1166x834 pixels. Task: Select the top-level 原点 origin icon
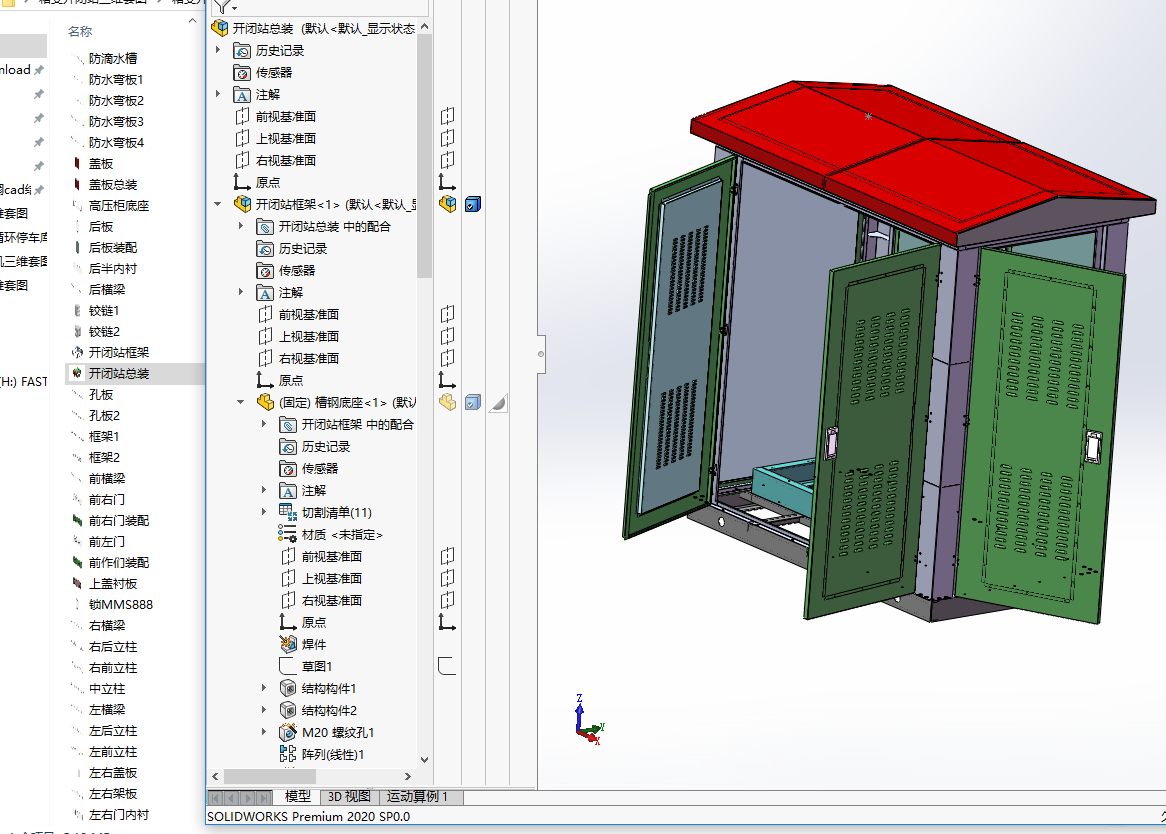pyautogui.click(x=242, y=182)
